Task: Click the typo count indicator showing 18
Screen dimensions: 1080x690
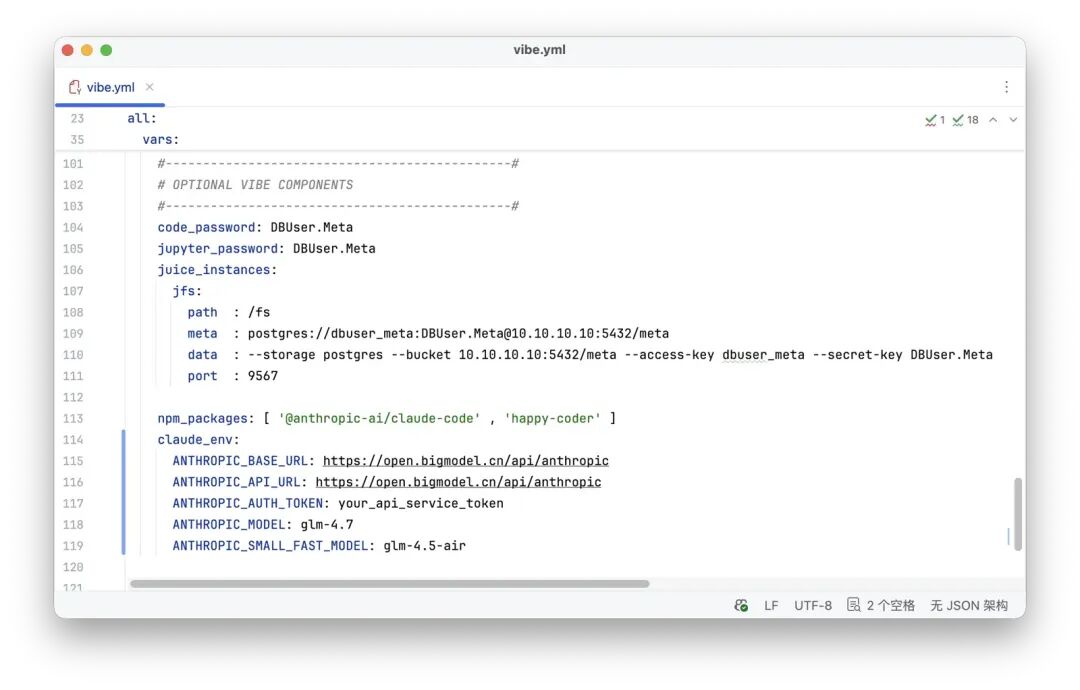Action: (x=966, y=120)
